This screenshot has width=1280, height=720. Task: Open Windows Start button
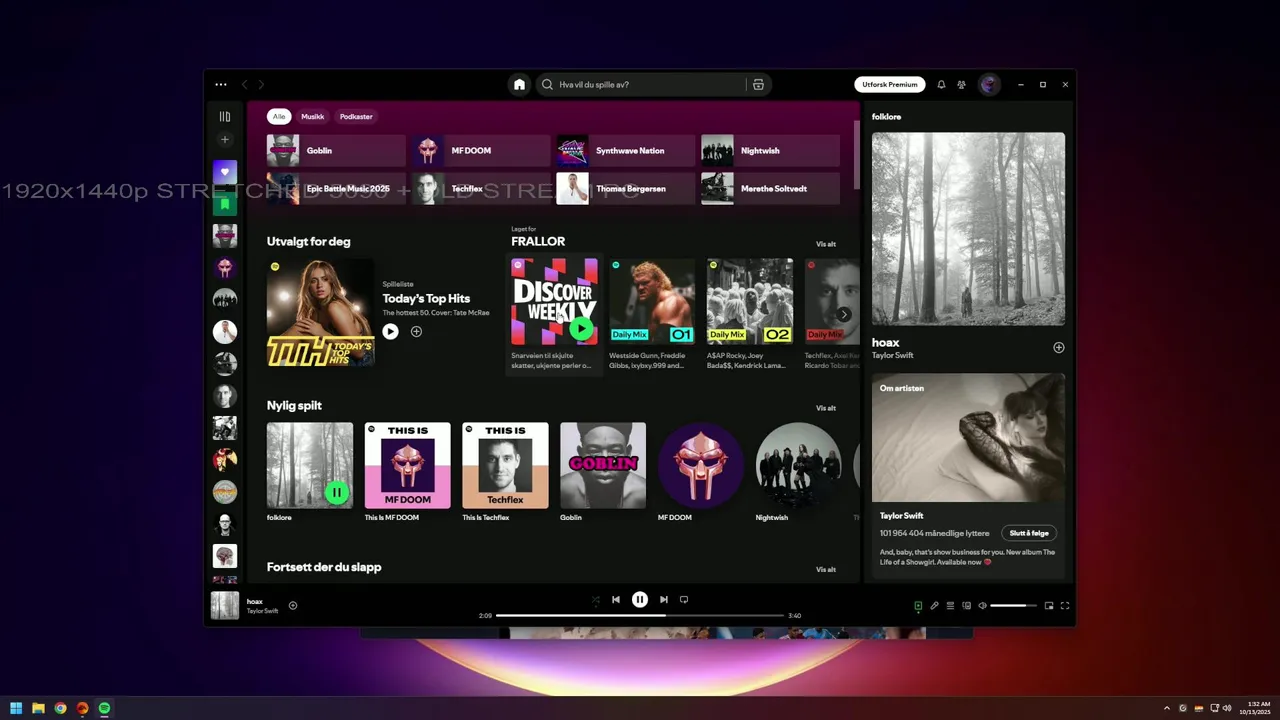16,708
